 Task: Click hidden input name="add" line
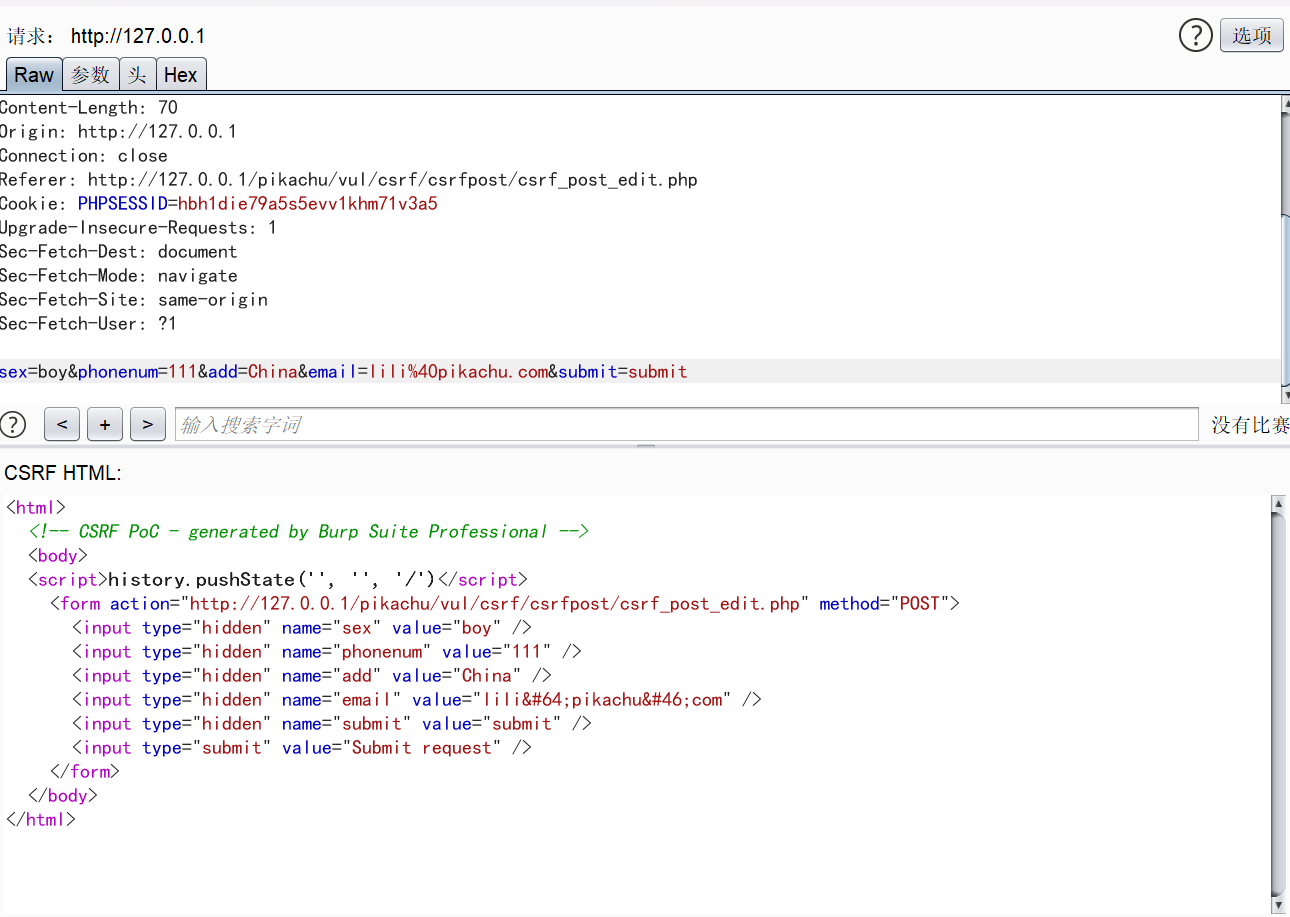click(311, 676)
